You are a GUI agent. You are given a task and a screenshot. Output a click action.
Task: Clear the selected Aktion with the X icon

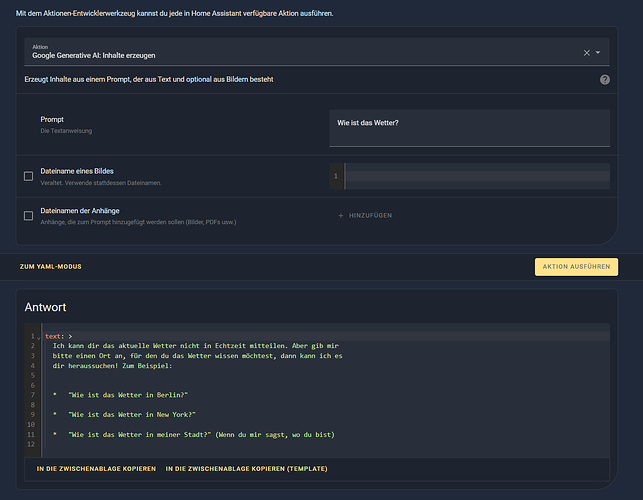(586, 53)
